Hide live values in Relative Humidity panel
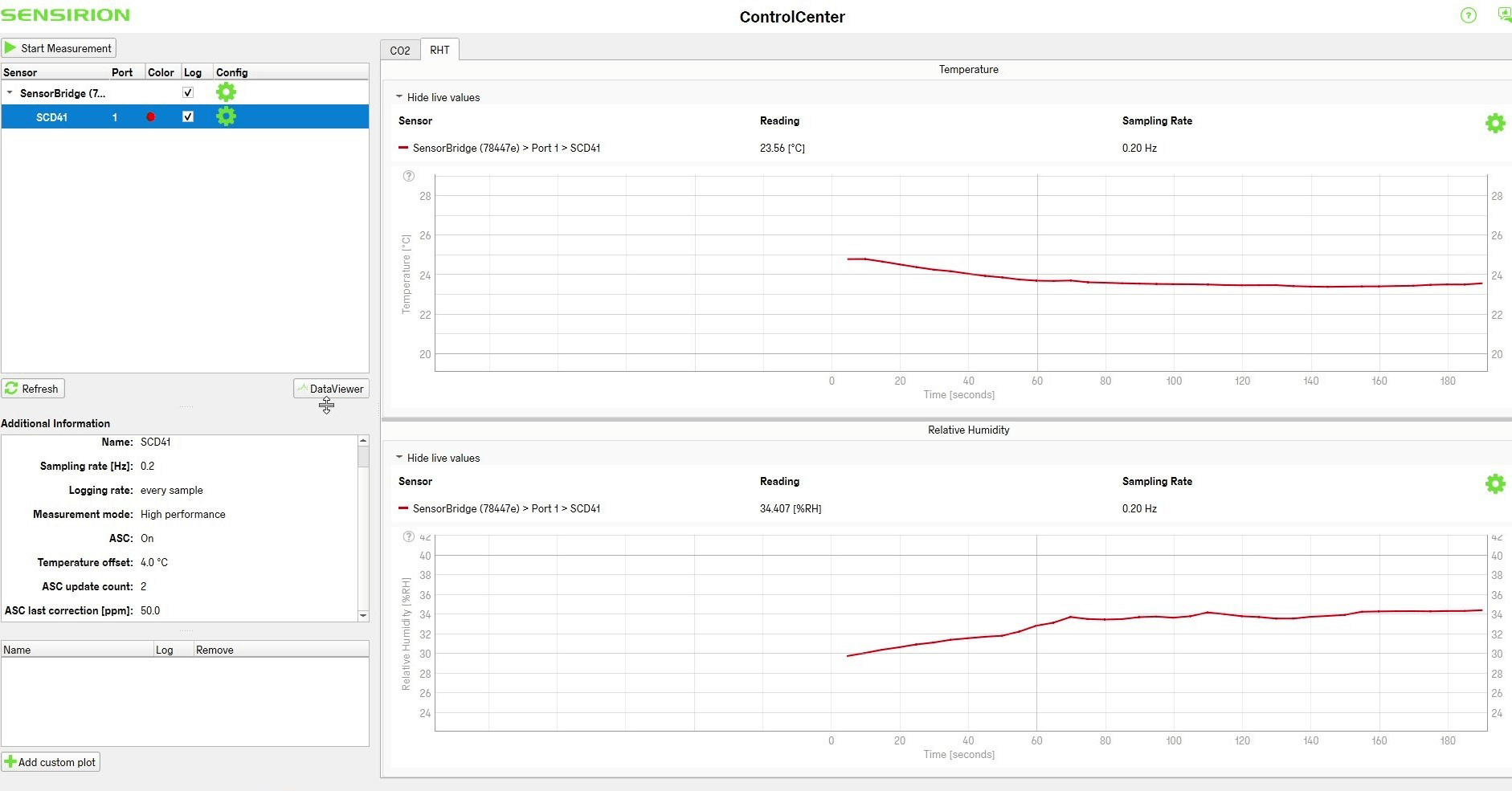1512x791 pixels. pyautogui.click(x=438, y=458)
